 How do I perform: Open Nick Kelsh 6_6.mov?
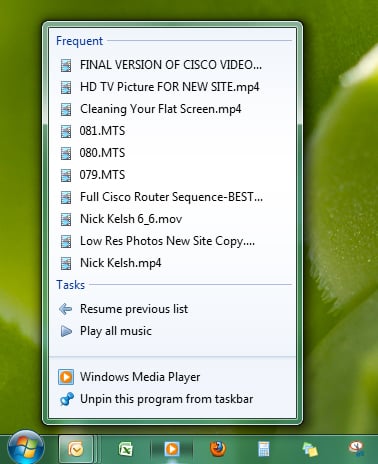click(x=172, y=219)
